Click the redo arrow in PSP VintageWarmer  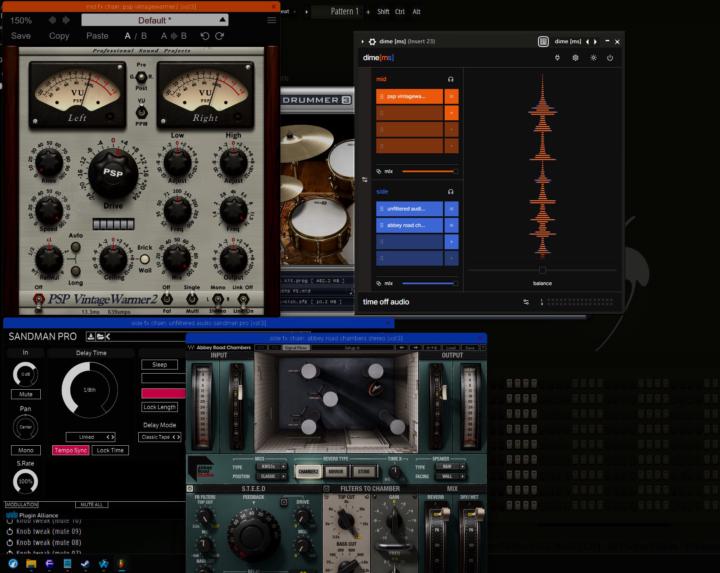pyautogui.click(x=221, y=36)
